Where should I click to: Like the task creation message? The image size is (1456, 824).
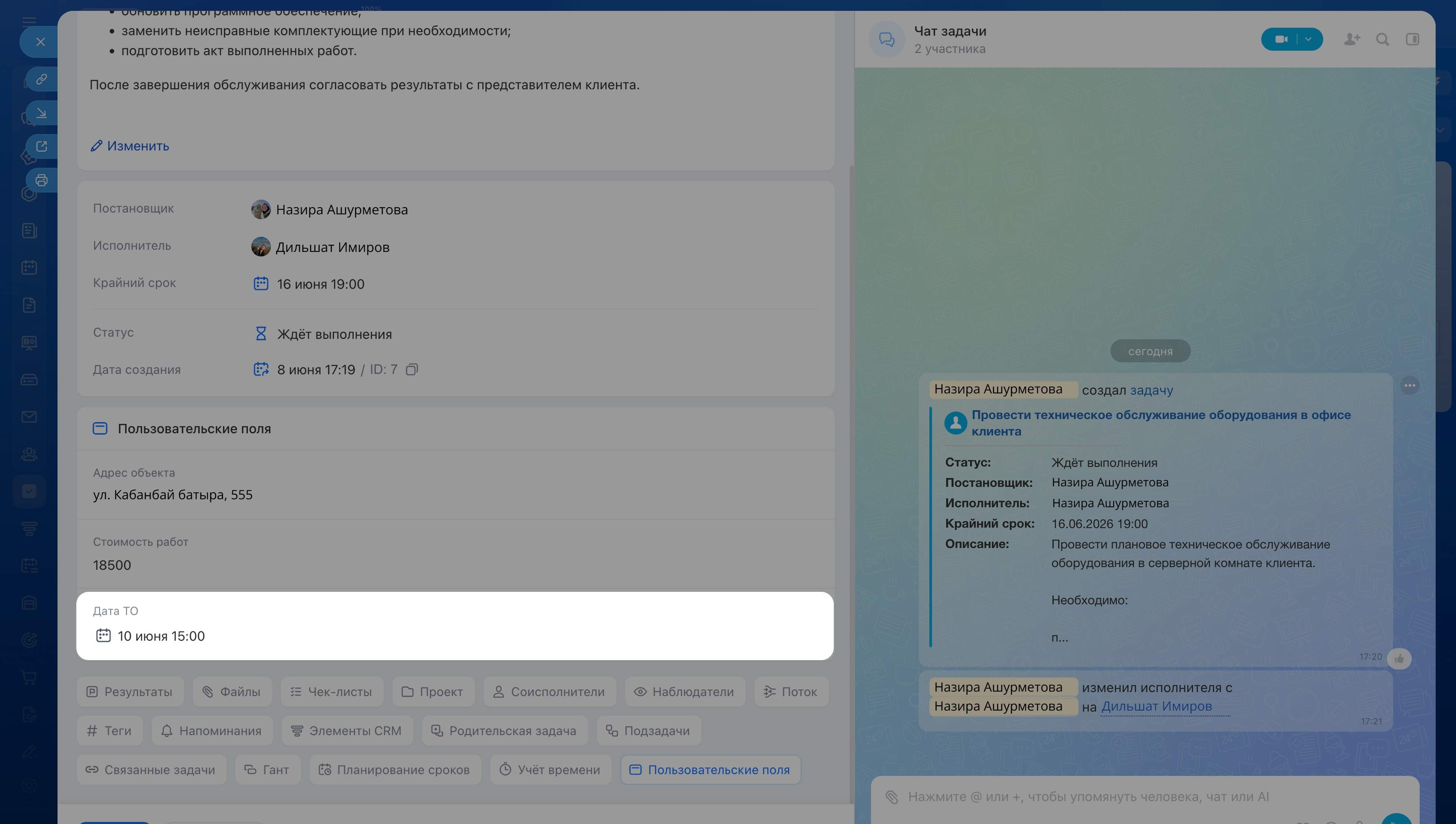coord(1400,659)
